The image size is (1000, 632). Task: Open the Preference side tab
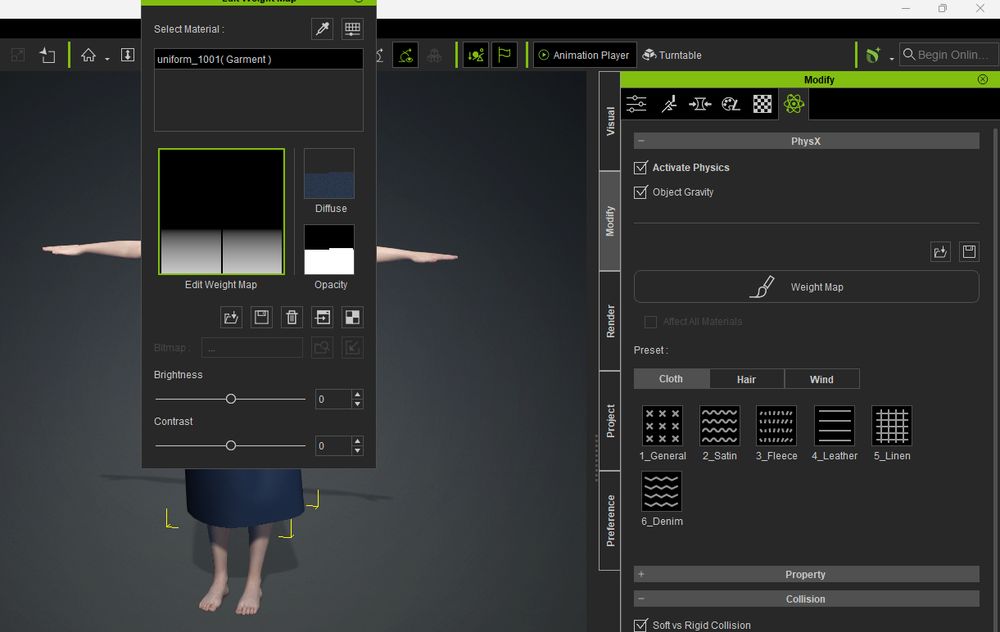pos(610,520)
